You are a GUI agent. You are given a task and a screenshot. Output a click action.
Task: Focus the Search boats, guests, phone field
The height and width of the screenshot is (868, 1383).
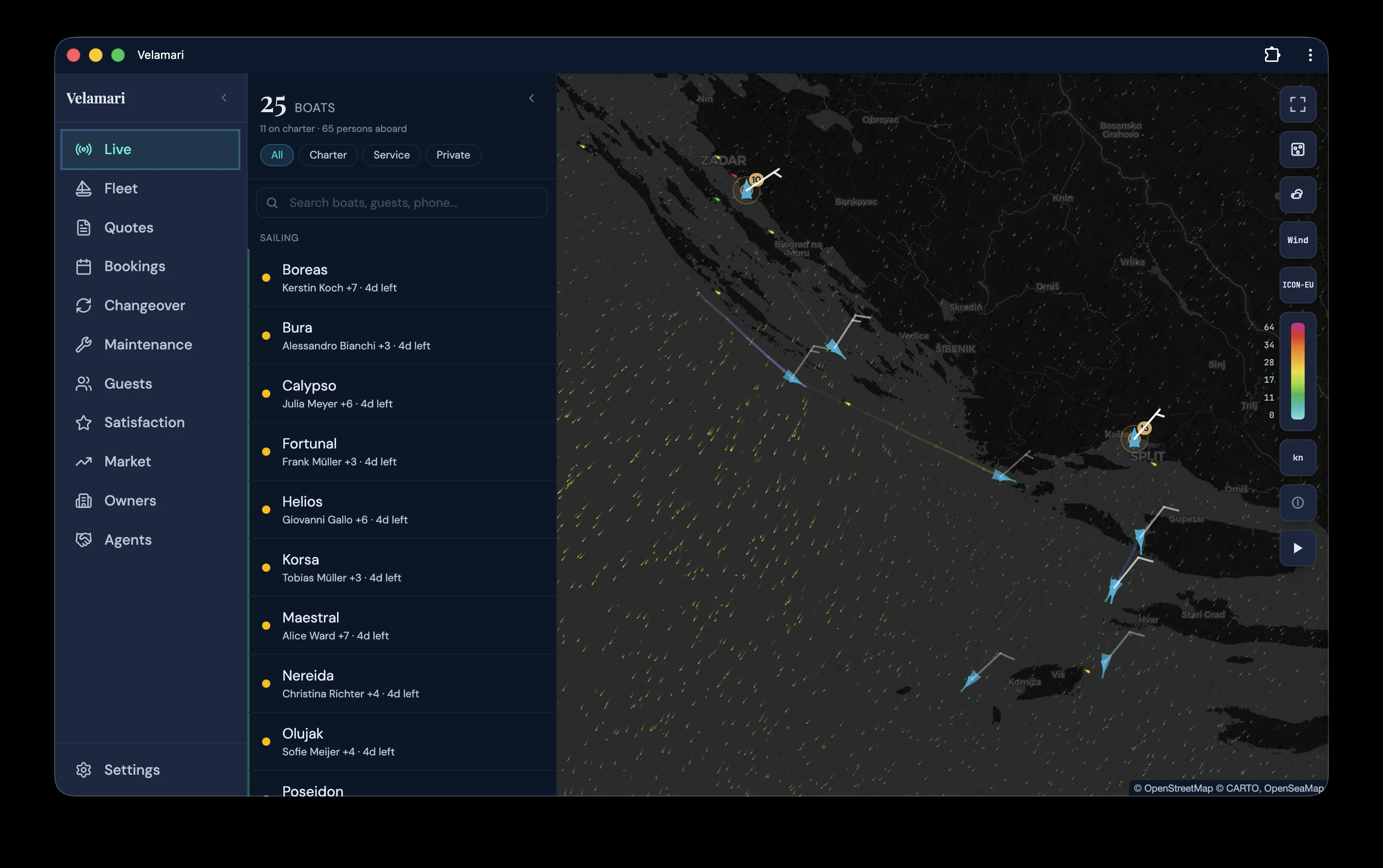[401, 203]
